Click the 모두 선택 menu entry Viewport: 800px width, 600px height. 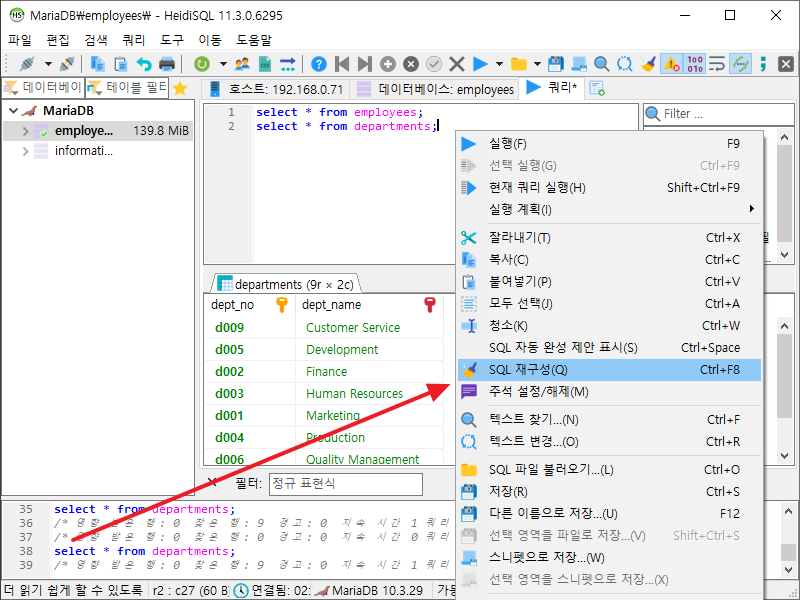609,304
